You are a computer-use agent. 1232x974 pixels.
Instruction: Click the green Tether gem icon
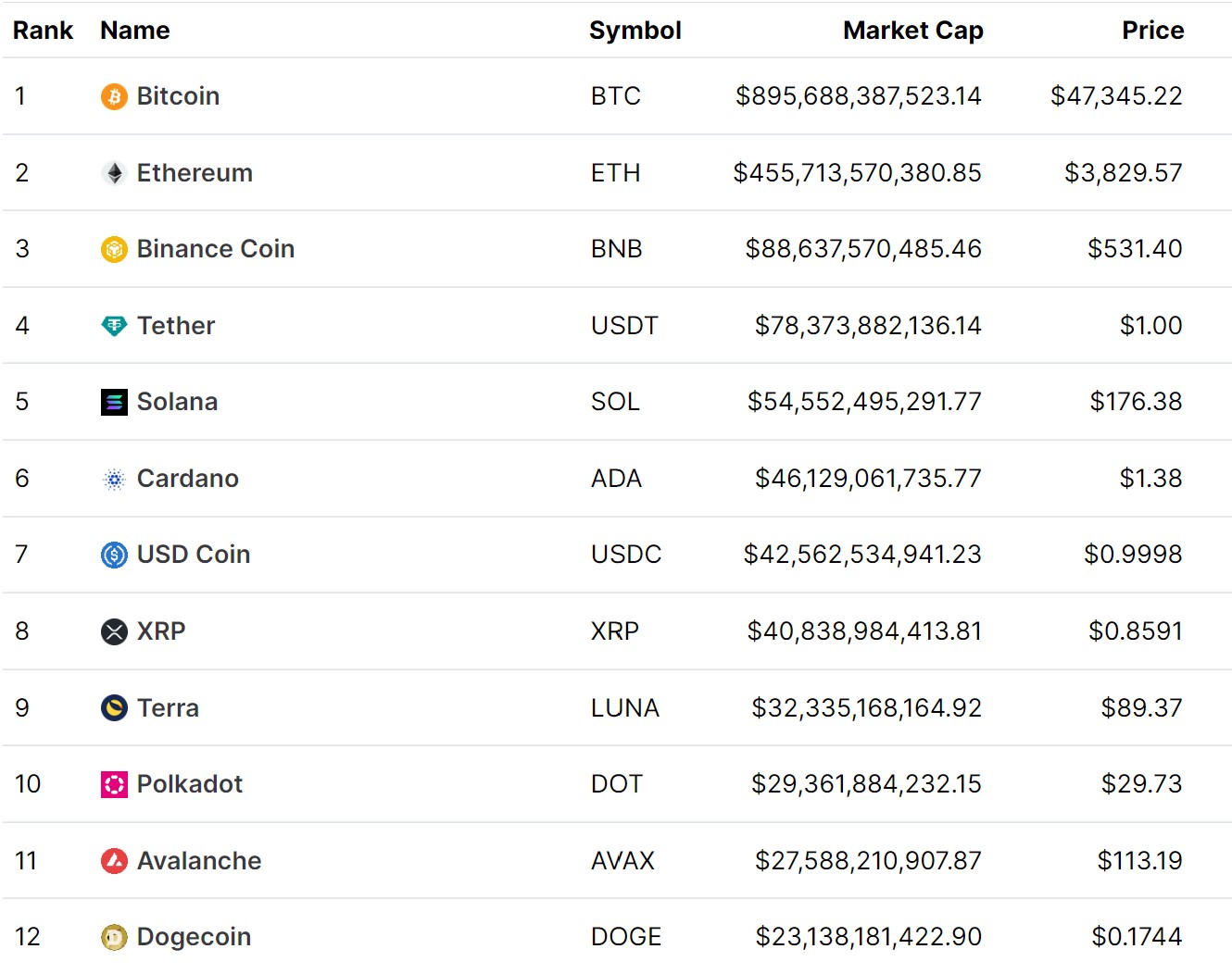coord(114,326)
